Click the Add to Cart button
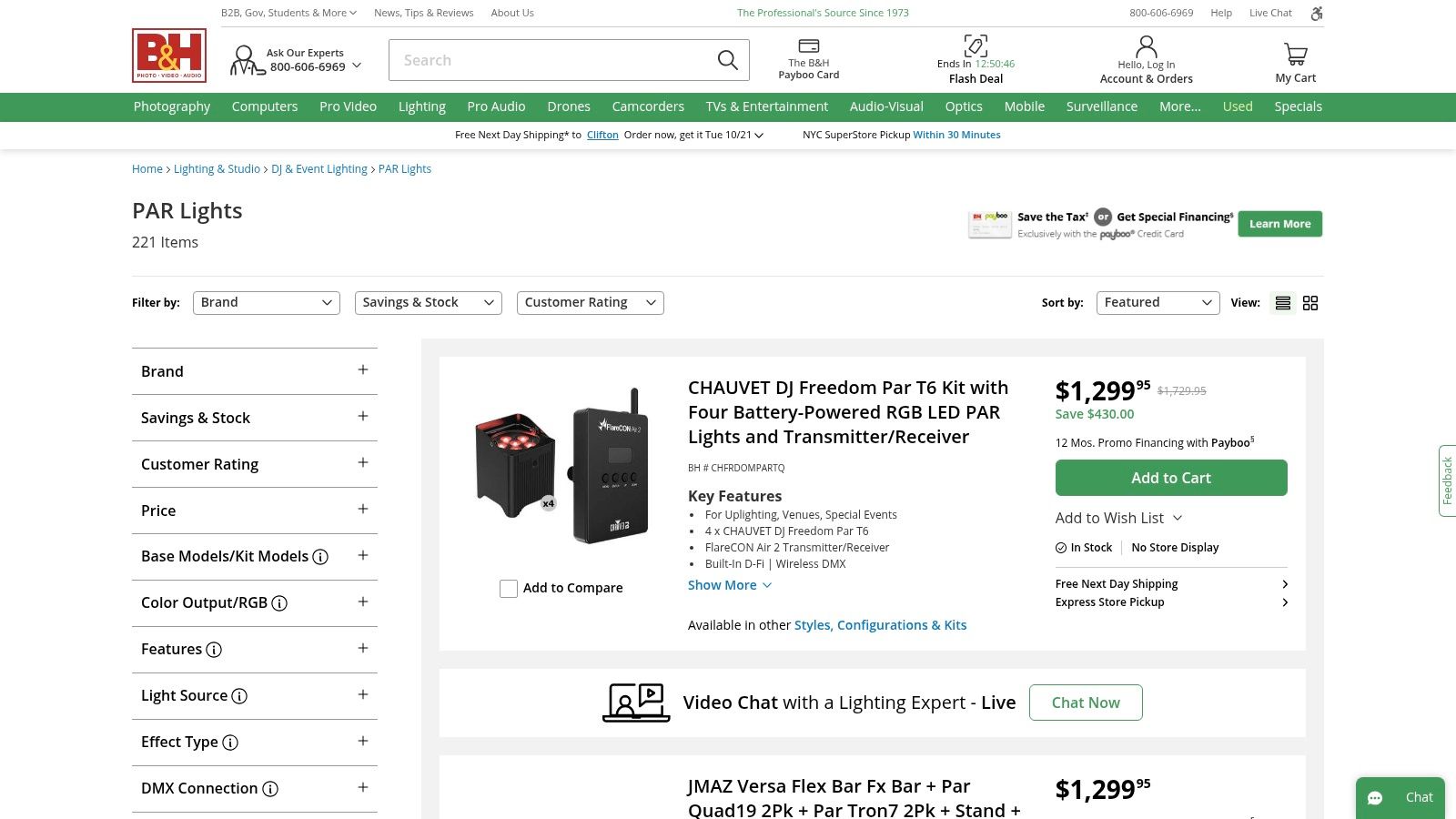Image resolution: width=1456 pixels, height=819 pixels. click(x=1170, y=478)
